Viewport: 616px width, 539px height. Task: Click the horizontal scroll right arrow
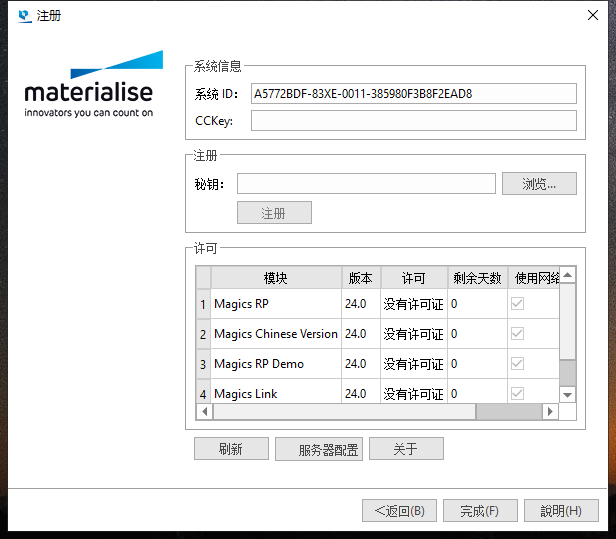(x=549, y=411)
